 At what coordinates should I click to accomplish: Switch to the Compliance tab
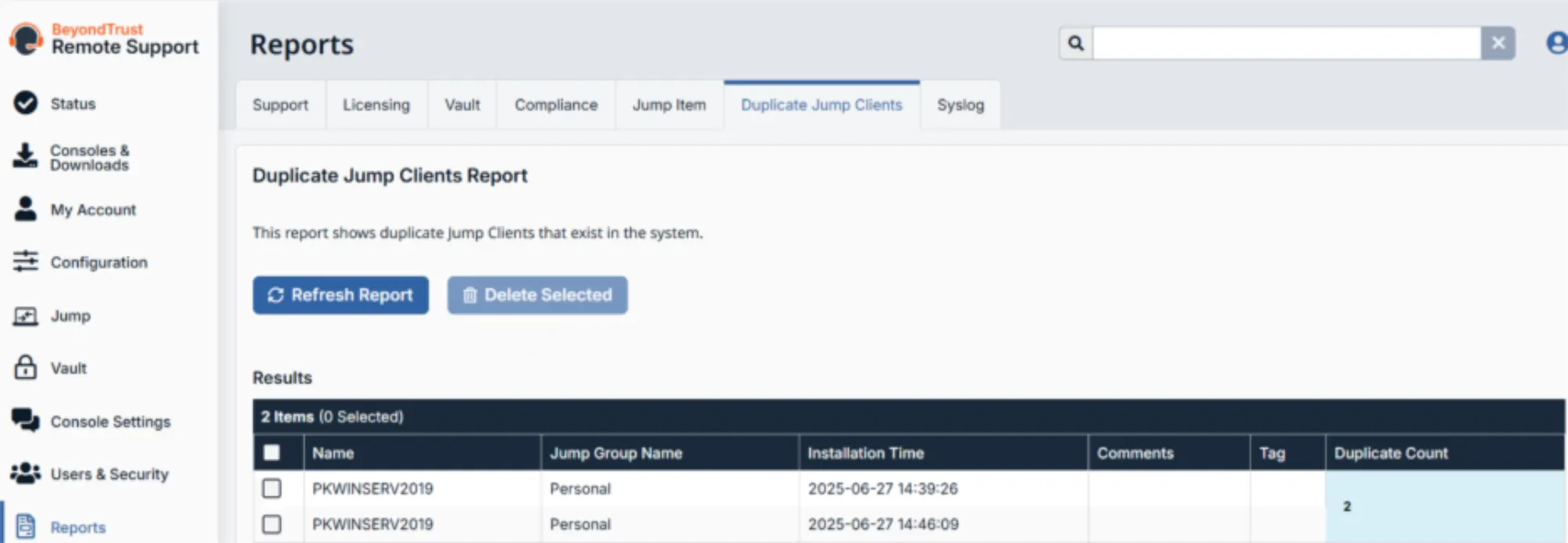[556, 105]
